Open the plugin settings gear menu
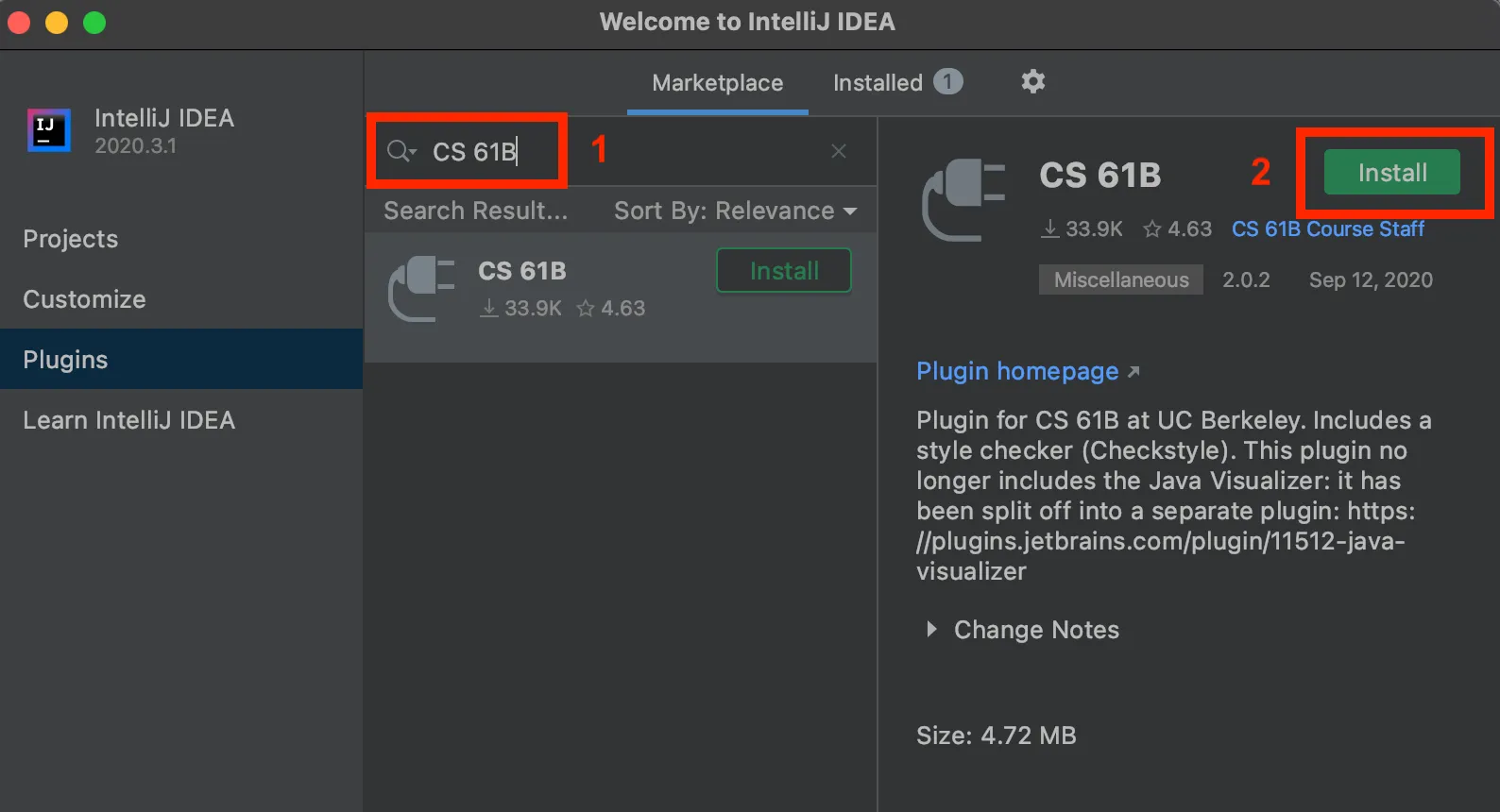The image size is (1500, 812). [x=1033, y=82]
